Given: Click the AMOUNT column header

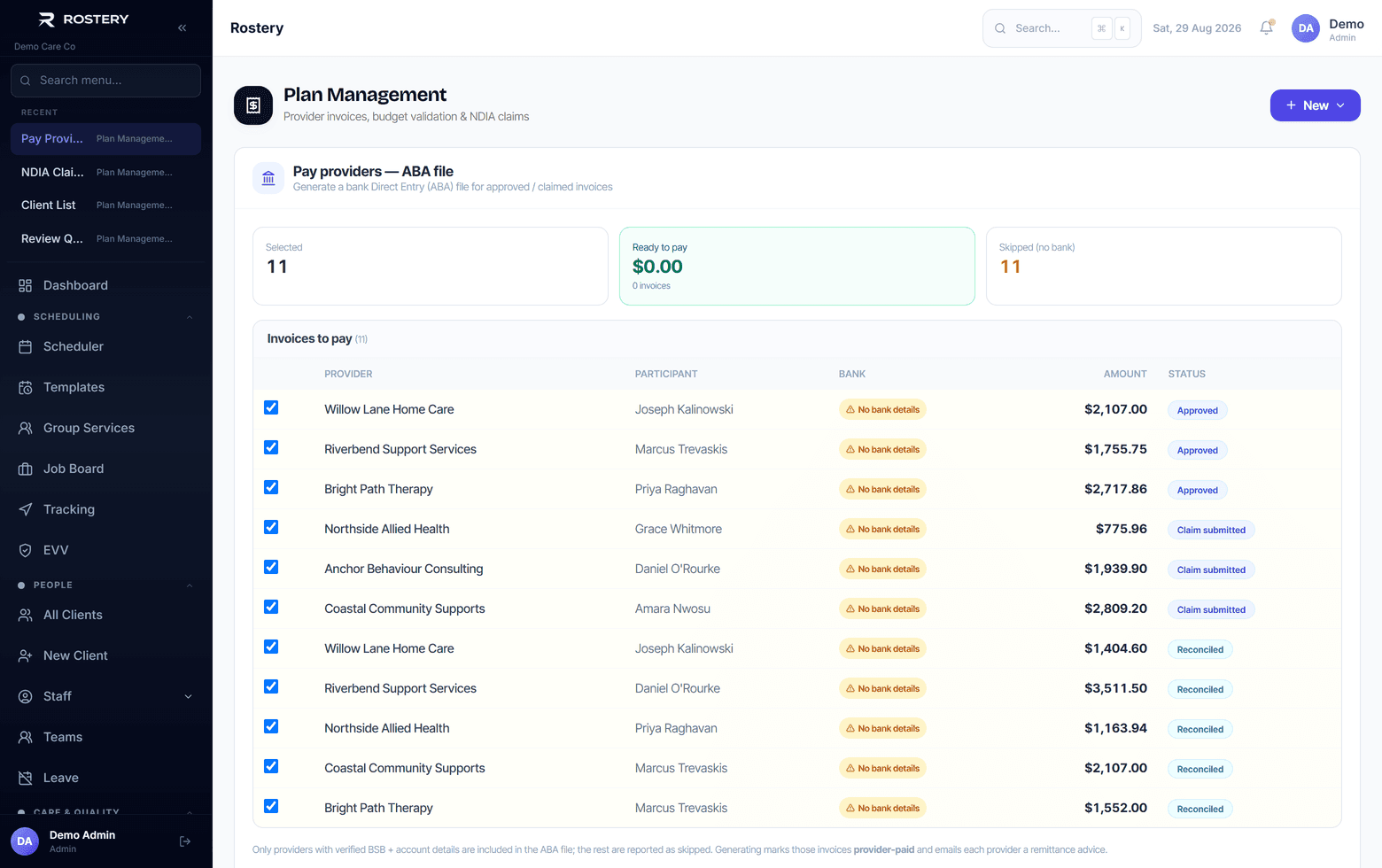Looking at the screenshot, I should pos(1125,374).
